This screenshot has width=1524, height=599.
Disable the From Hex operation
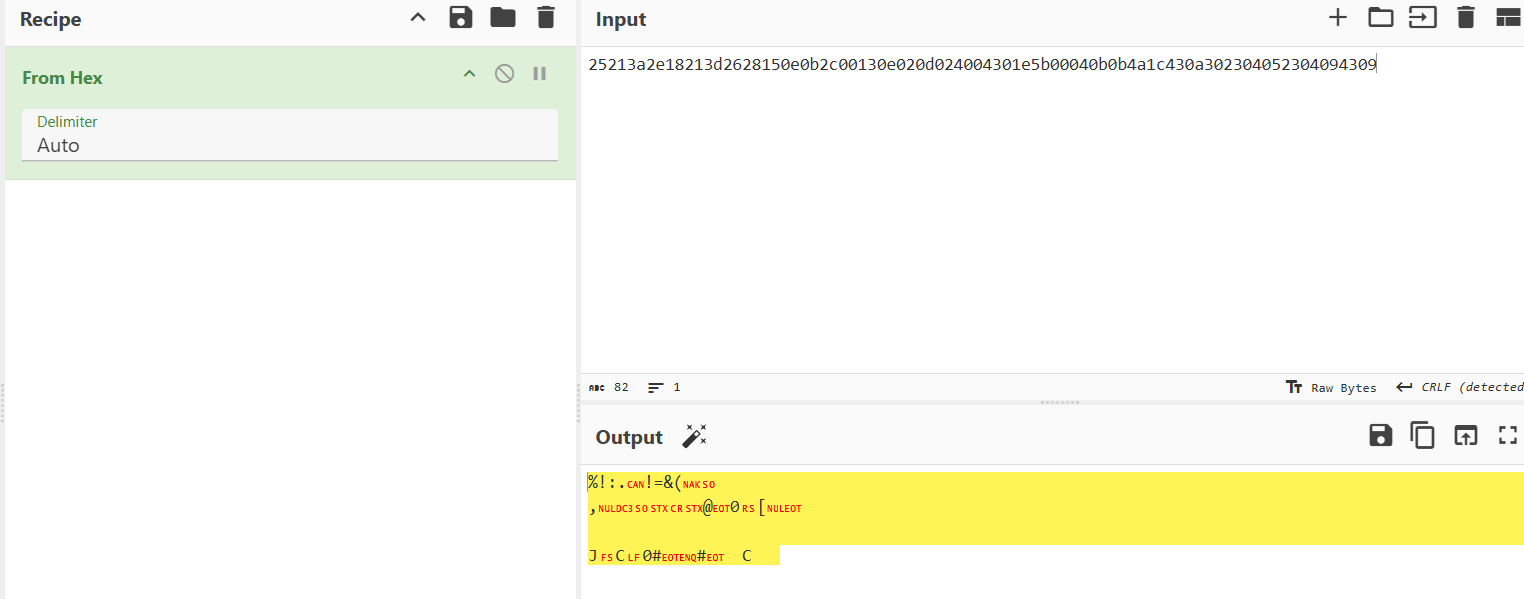(505, 73)
